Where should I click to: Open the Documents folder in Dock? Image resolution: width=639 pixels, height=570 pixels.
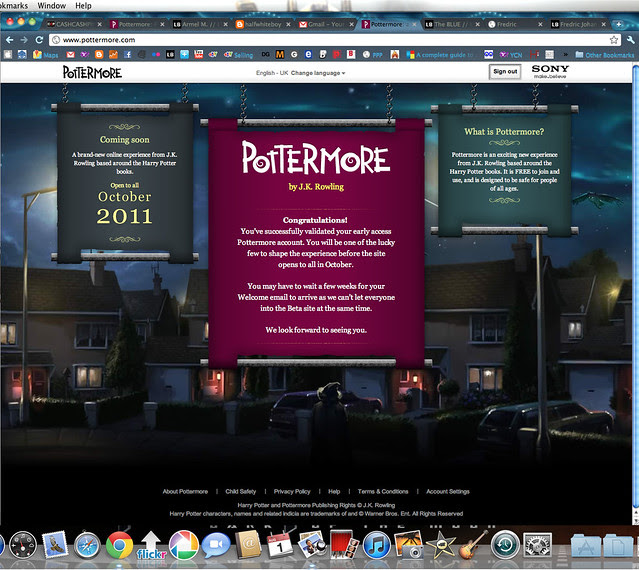pos(619,546)
